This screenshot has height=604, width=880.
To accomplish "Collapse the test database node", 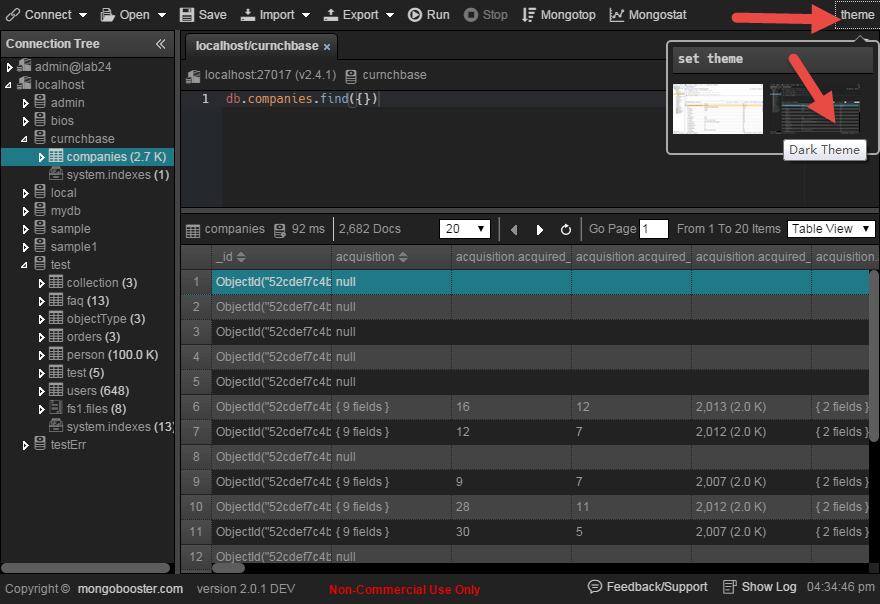I will pyautogui.click(x=24, y=265).
